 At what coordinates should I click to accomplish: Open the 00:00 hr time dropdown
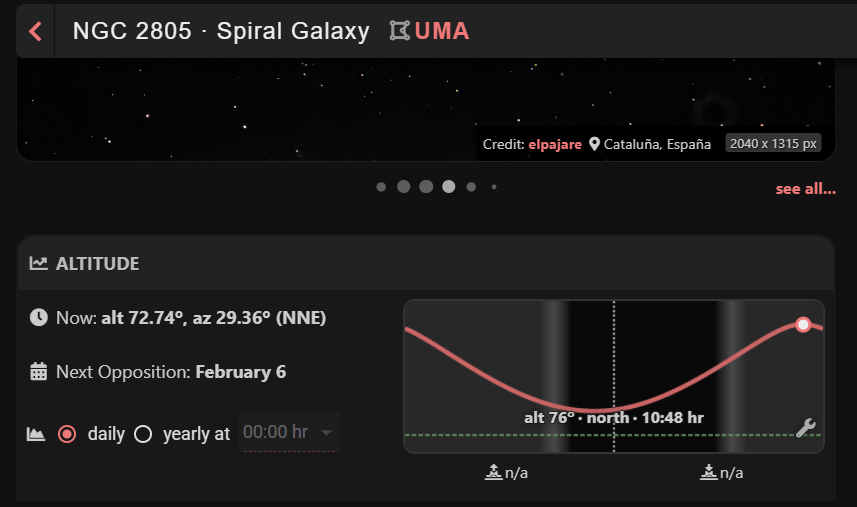(289, 433)
